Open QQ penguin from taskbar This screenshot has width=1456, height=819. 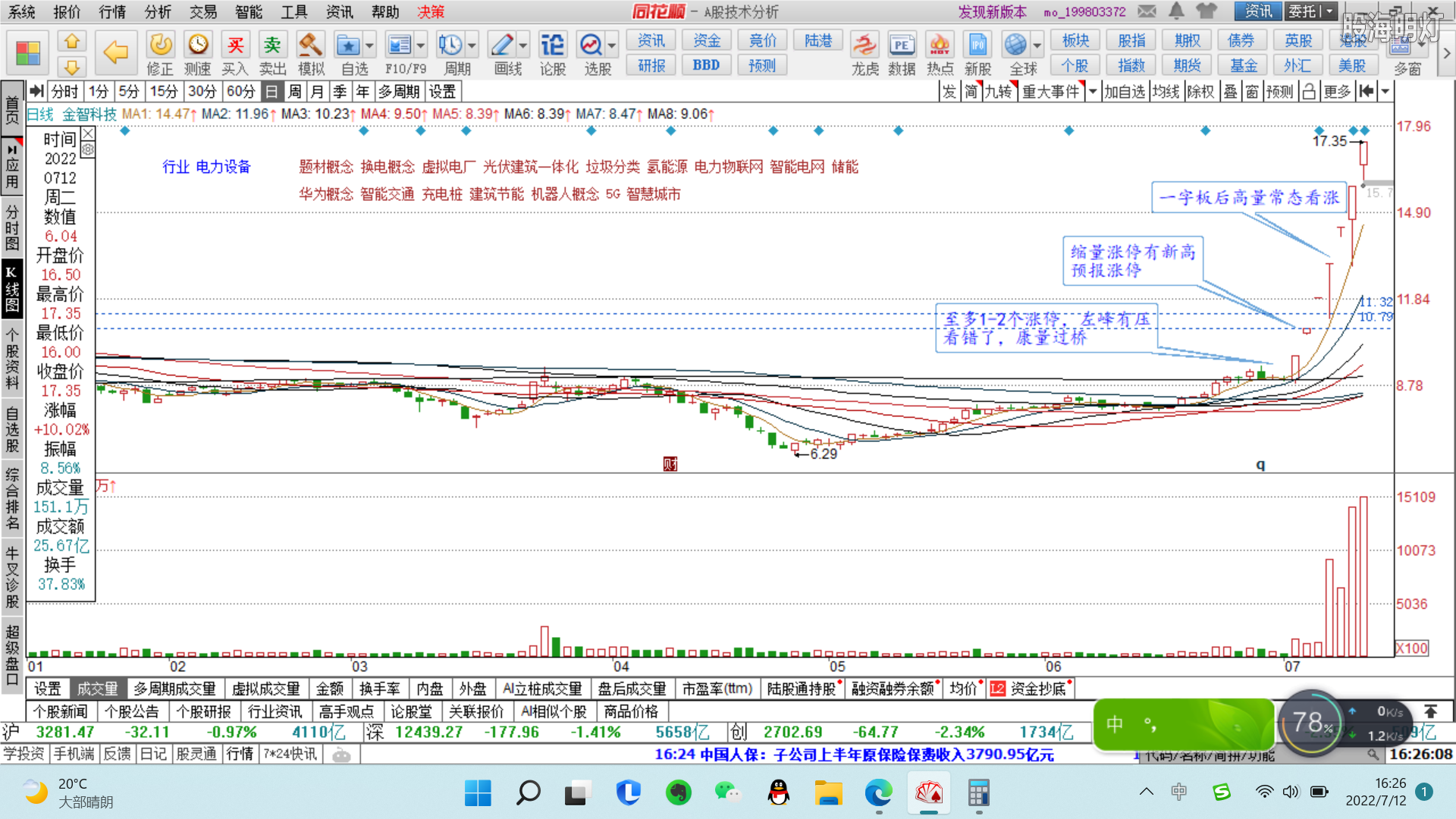778,793
